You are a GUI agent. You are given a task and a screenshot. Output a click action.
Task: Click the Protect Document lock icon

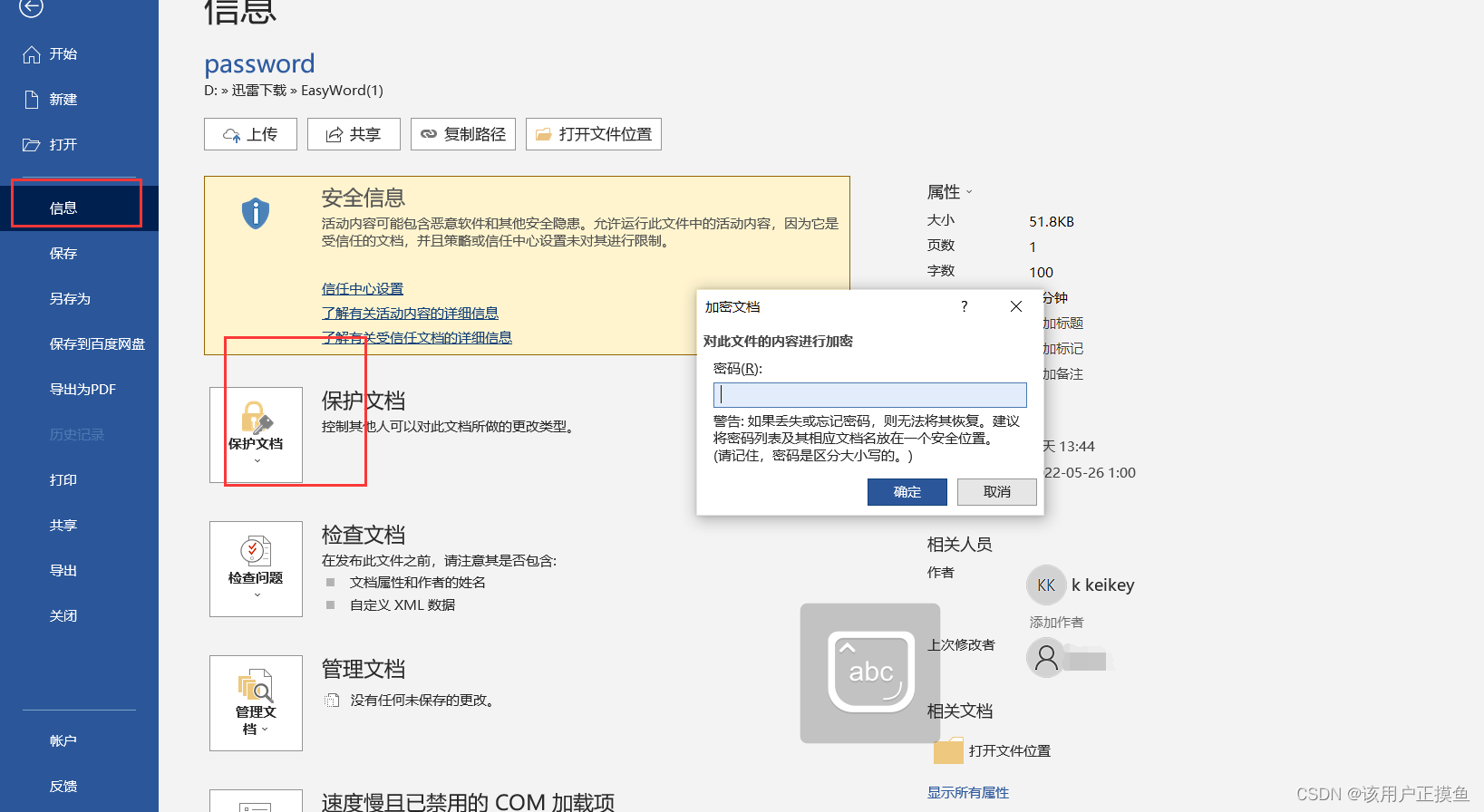(257, 418)
